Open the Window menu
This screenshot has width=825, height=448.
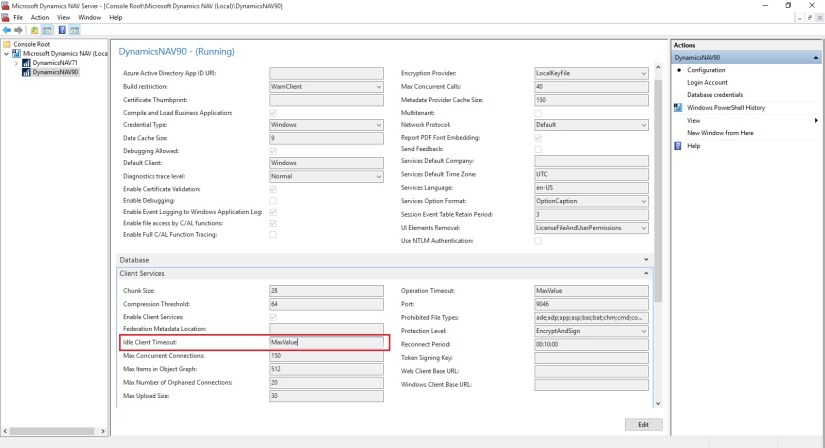pos(89,17)
